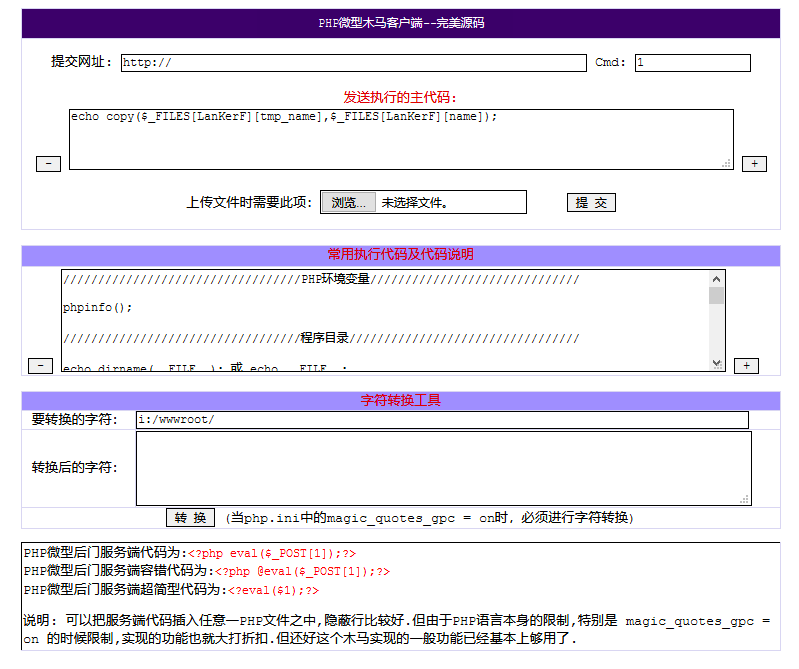Viewport: 799px width, 669px height.
Task: Click the converted characters textarea resize grip
Action: point(744,499)
